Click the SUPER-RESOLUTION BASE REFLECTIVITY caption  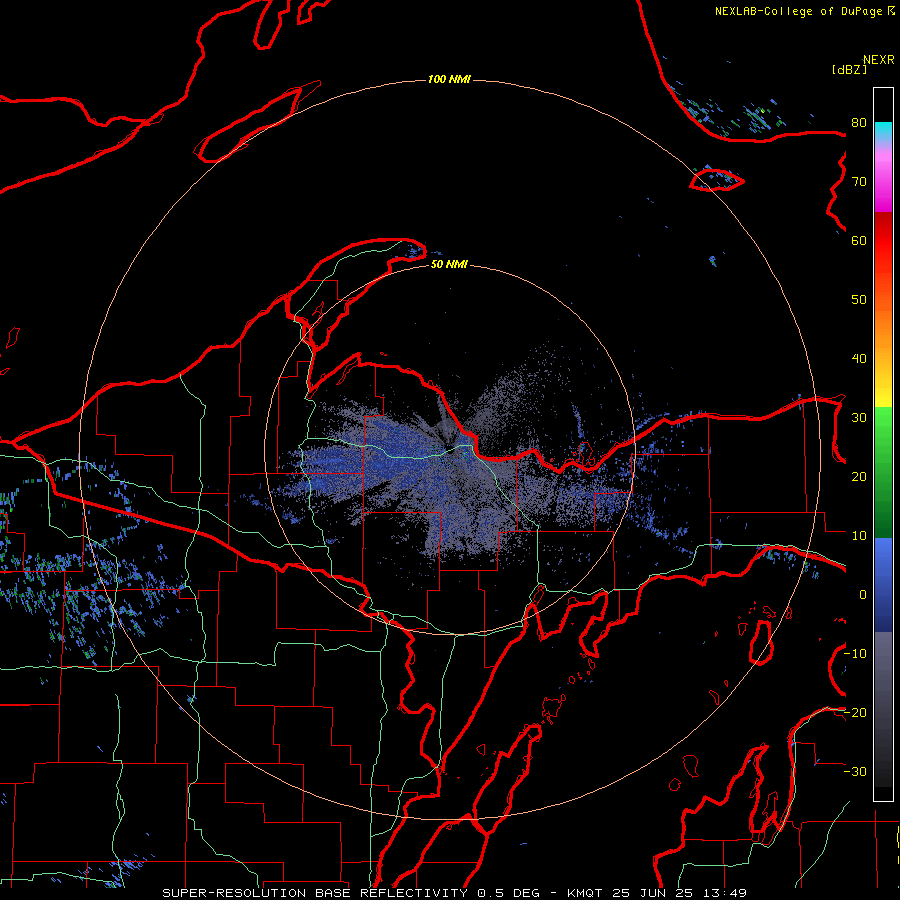[x=315, y=893]
